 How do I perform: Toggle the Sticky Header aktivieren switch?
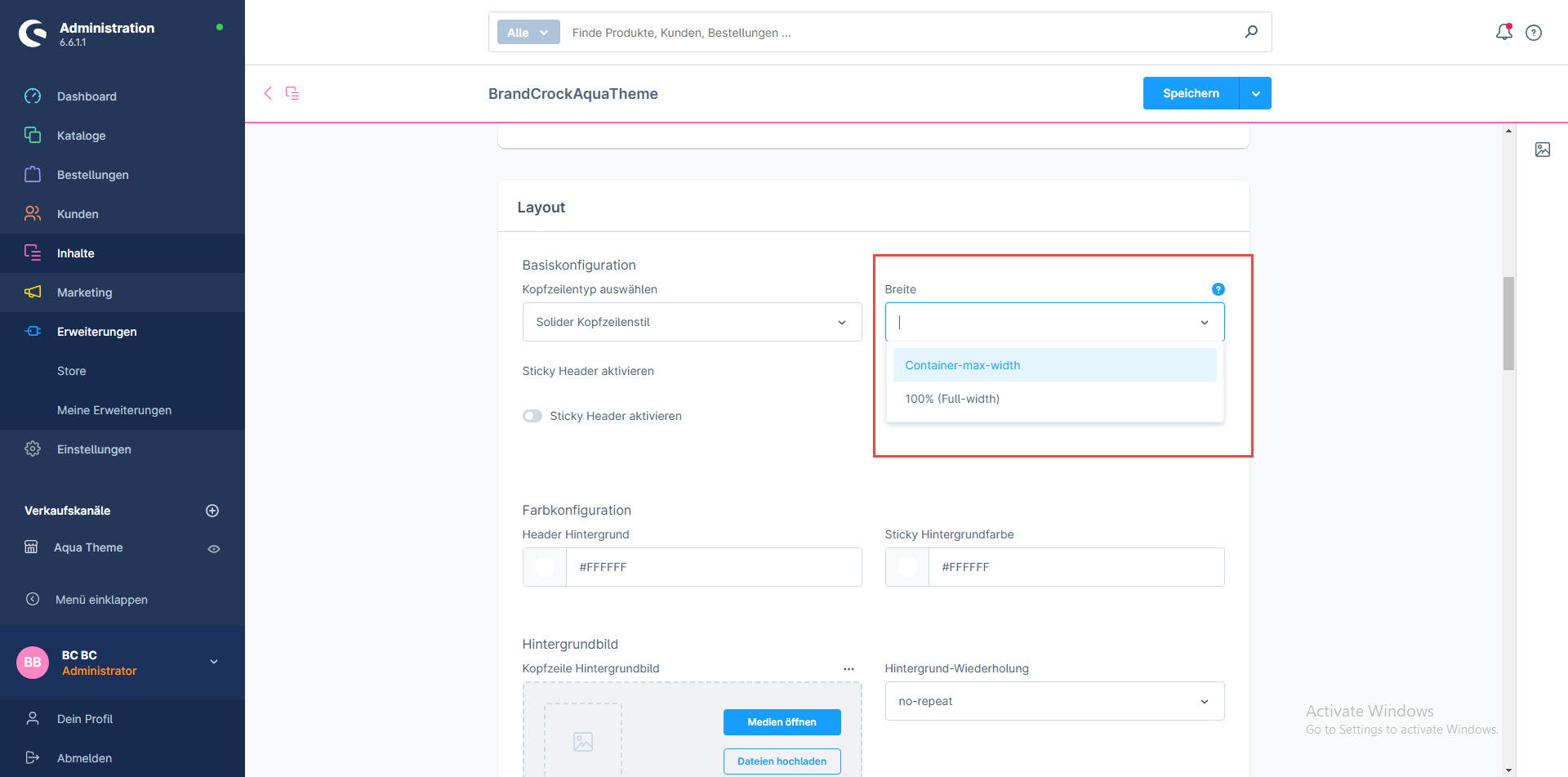coord(532,416)
